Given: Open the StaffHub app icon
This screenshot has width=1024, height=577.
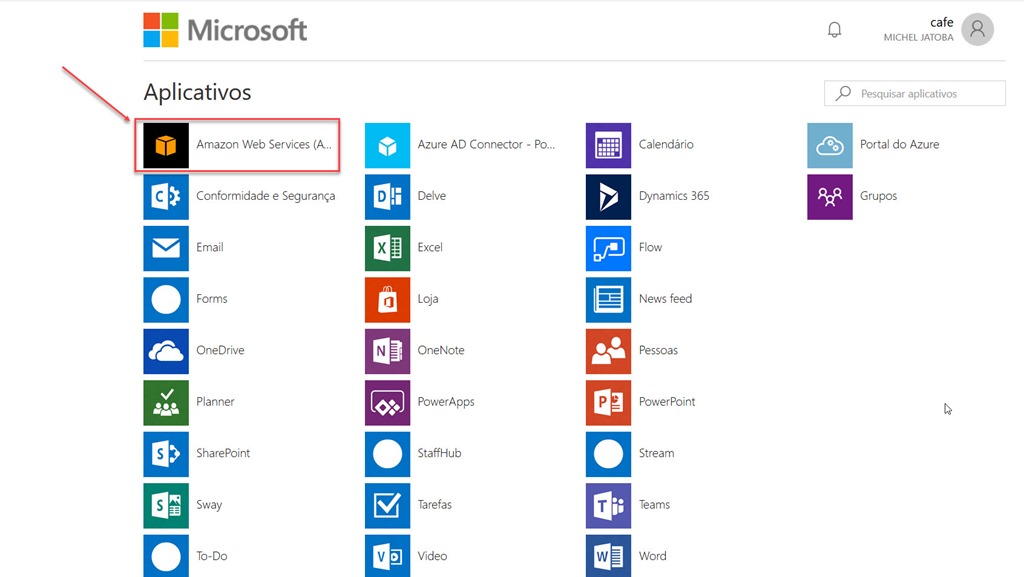Looking at the screenshot, I should point(387,454).
